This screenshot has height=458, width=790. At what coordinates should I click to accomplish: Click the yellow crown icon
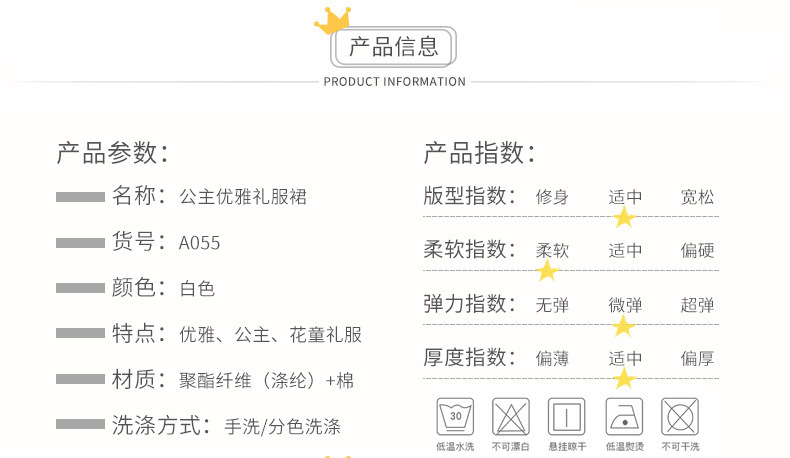(x=332, y=22)
